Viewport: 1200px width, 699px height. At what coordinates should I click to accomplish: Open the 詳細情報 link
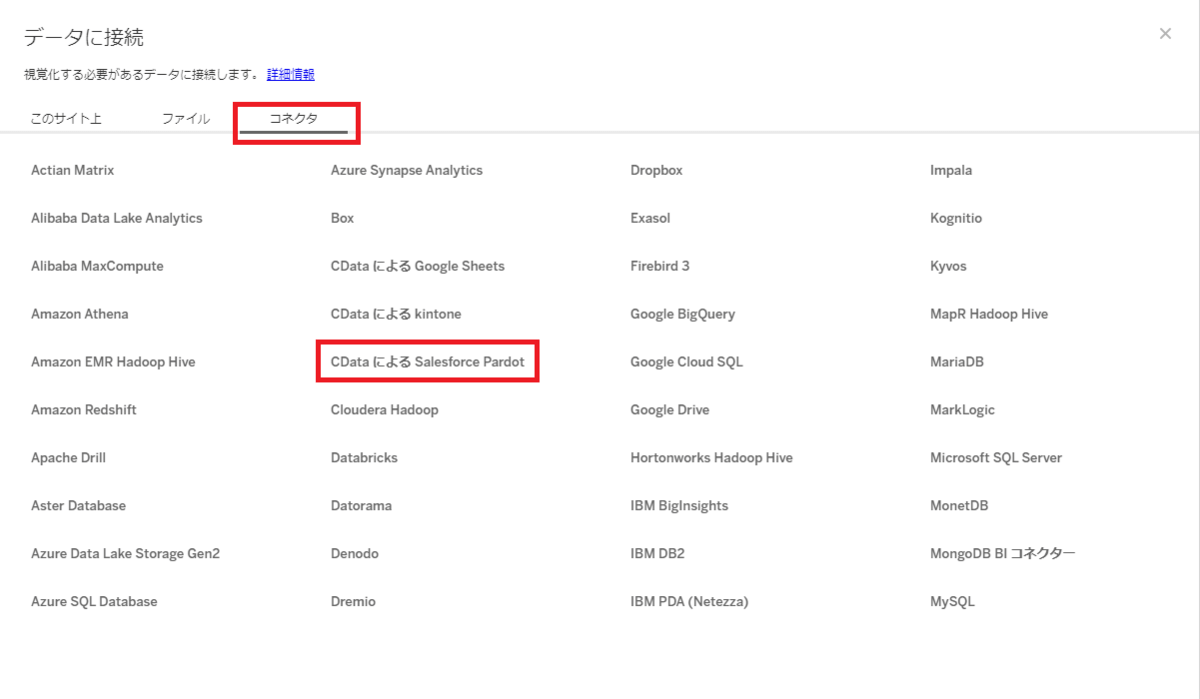(291, 75)
